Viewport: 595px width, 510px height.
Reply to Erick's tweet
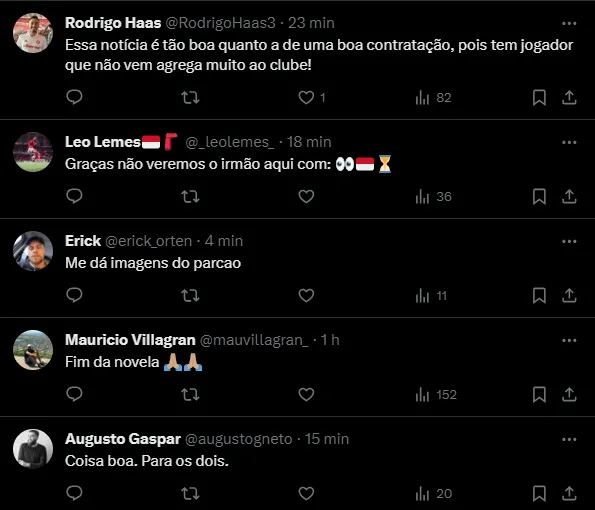coord(74,295)
